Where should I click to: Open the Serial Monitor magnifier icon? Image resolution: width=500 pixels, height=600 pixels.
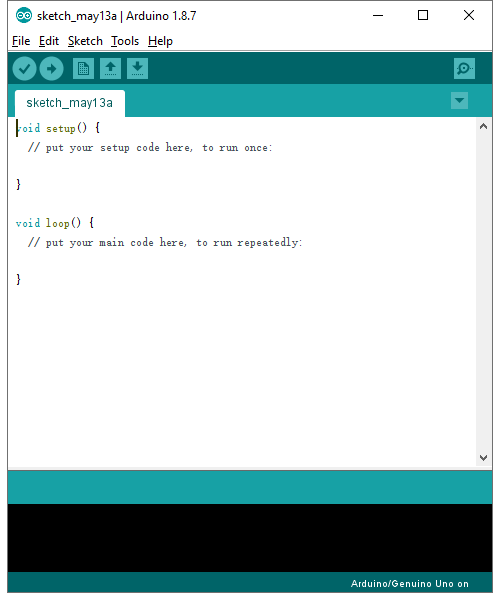464,68
